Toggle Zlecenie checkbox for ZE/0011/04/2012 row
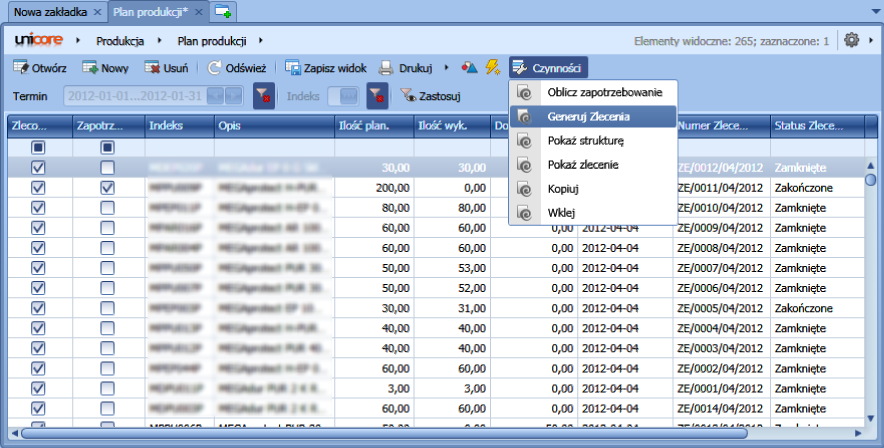 39,188
